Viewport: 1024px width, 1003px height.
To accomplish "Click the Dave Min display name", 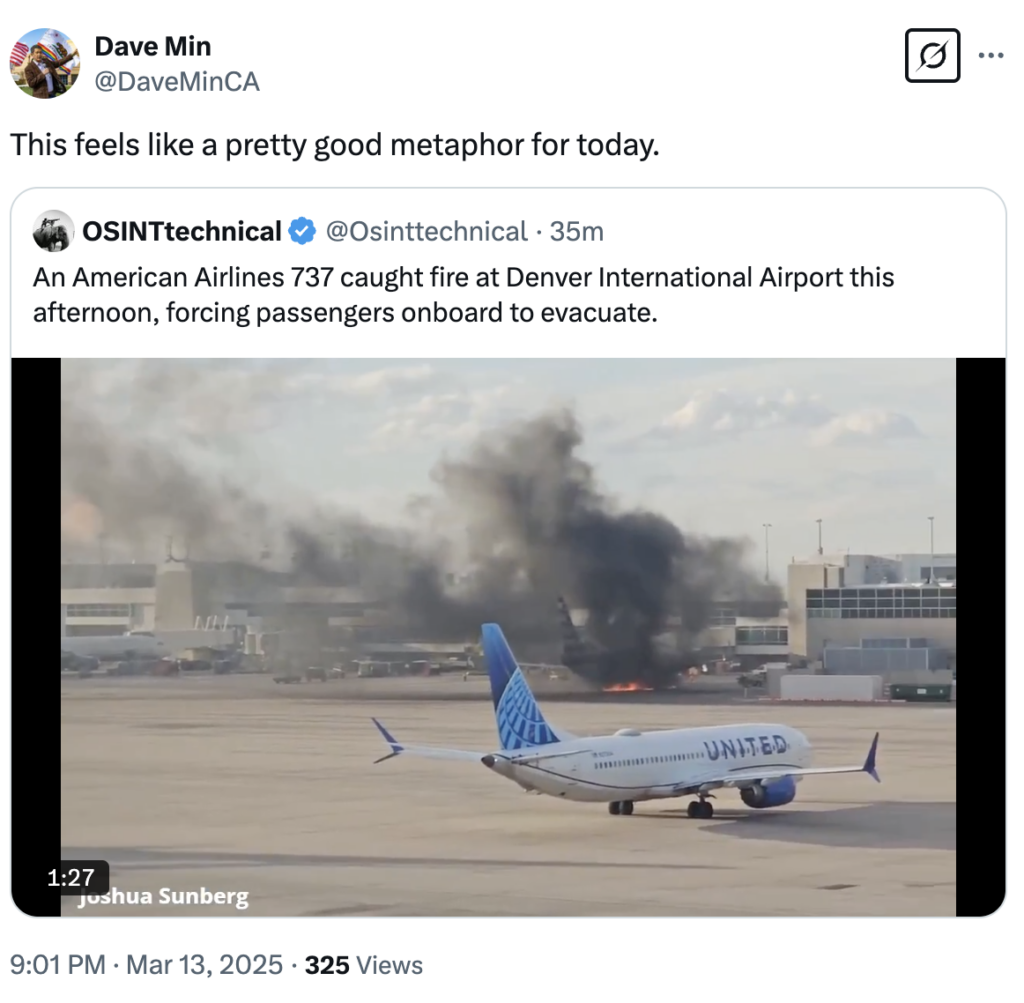I will point(153,46).
